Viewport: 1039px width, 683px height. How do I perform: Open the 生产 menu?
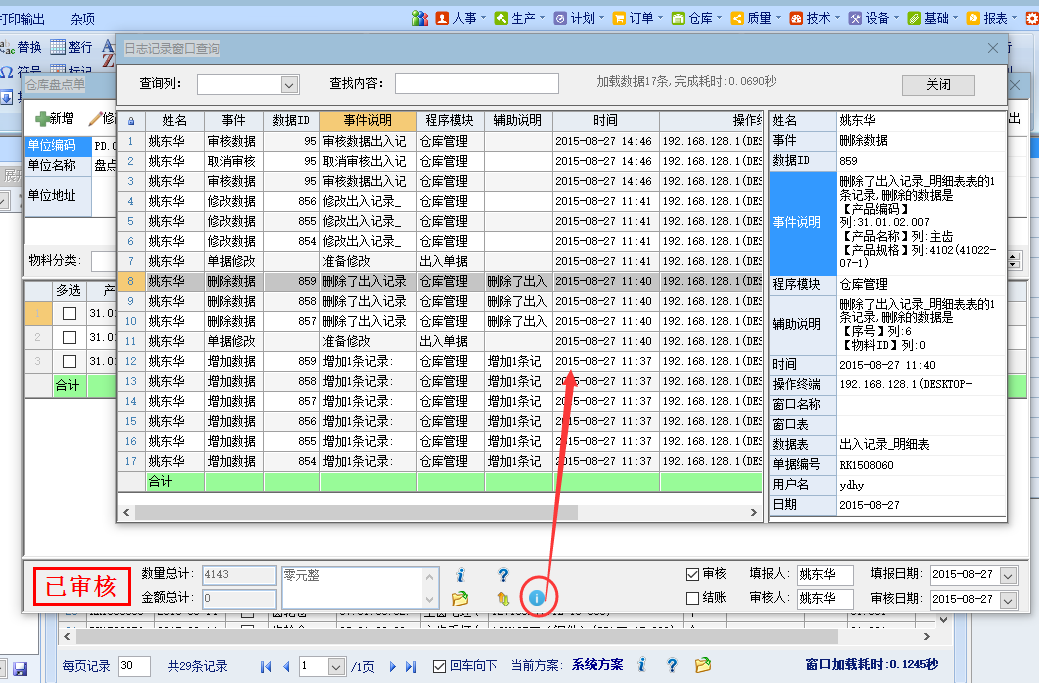pyautogui.click(x=520, y=18)
